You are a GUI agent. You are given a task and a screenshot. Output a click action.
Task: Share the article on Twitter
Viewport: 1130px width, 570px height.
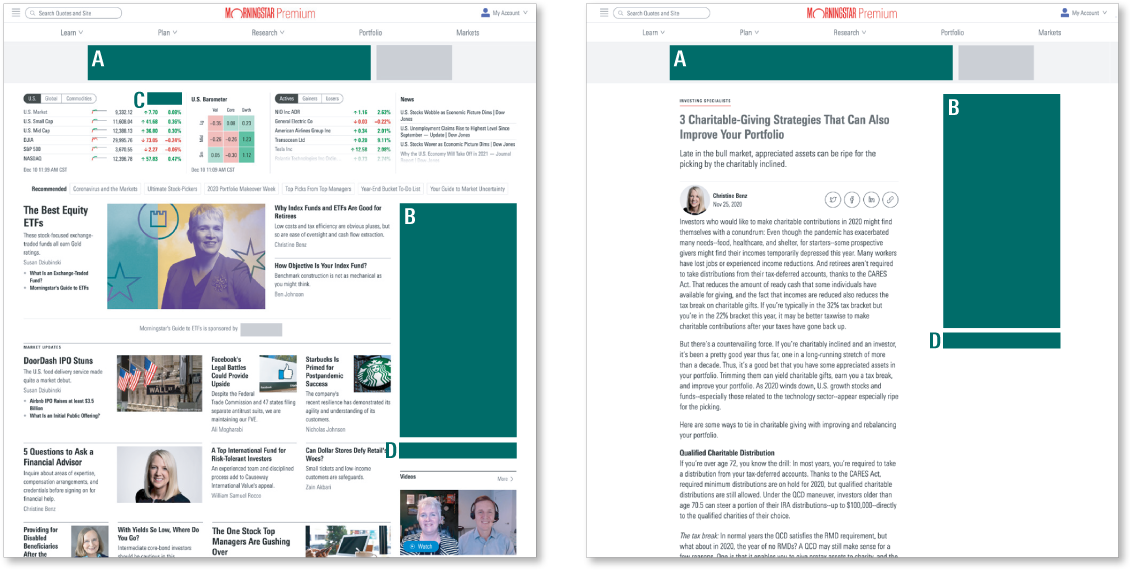click(833, 200)
